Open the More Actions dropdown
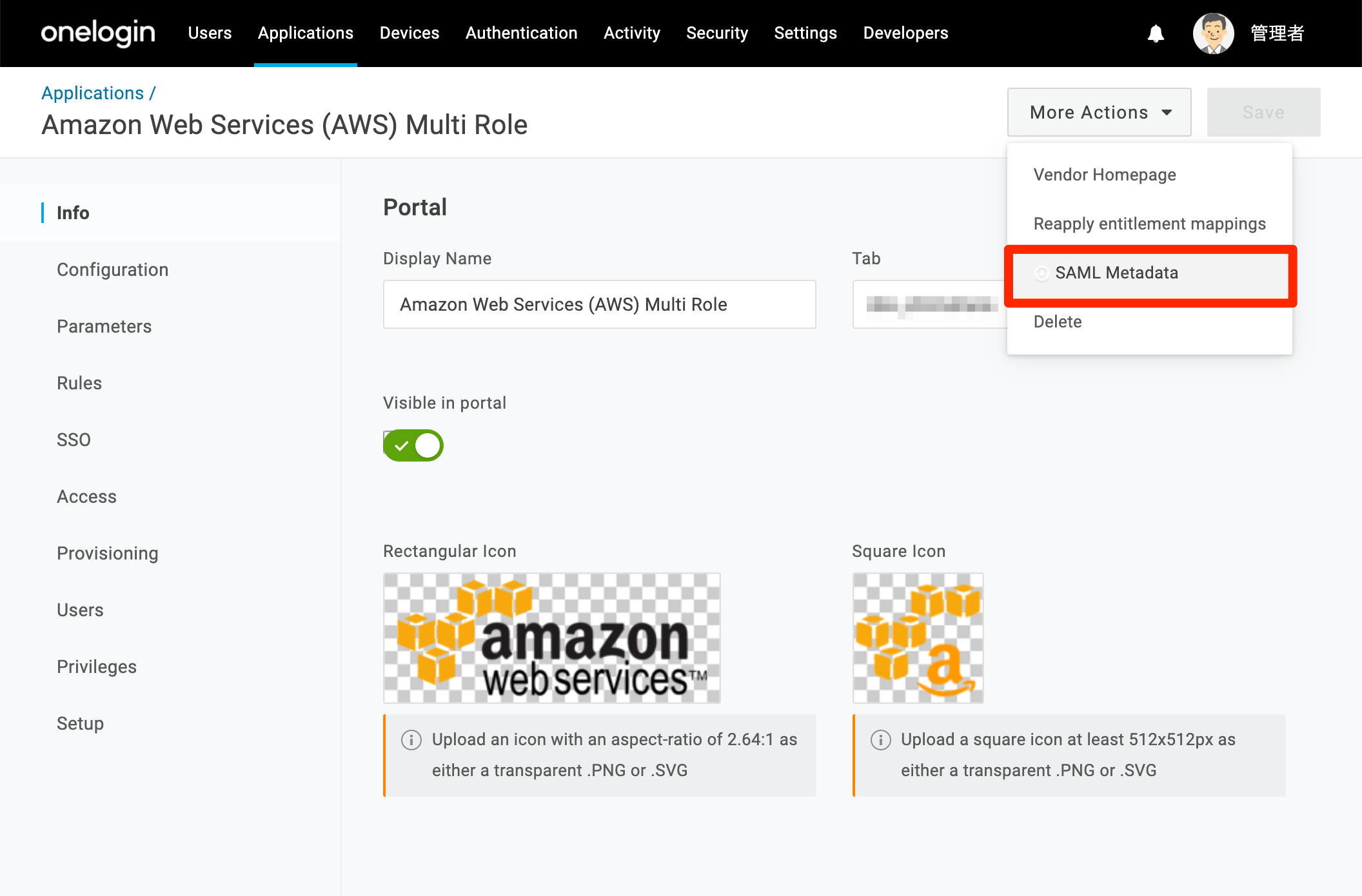The height and width of the screenshot is (896, 1362). pos(1099,112)
